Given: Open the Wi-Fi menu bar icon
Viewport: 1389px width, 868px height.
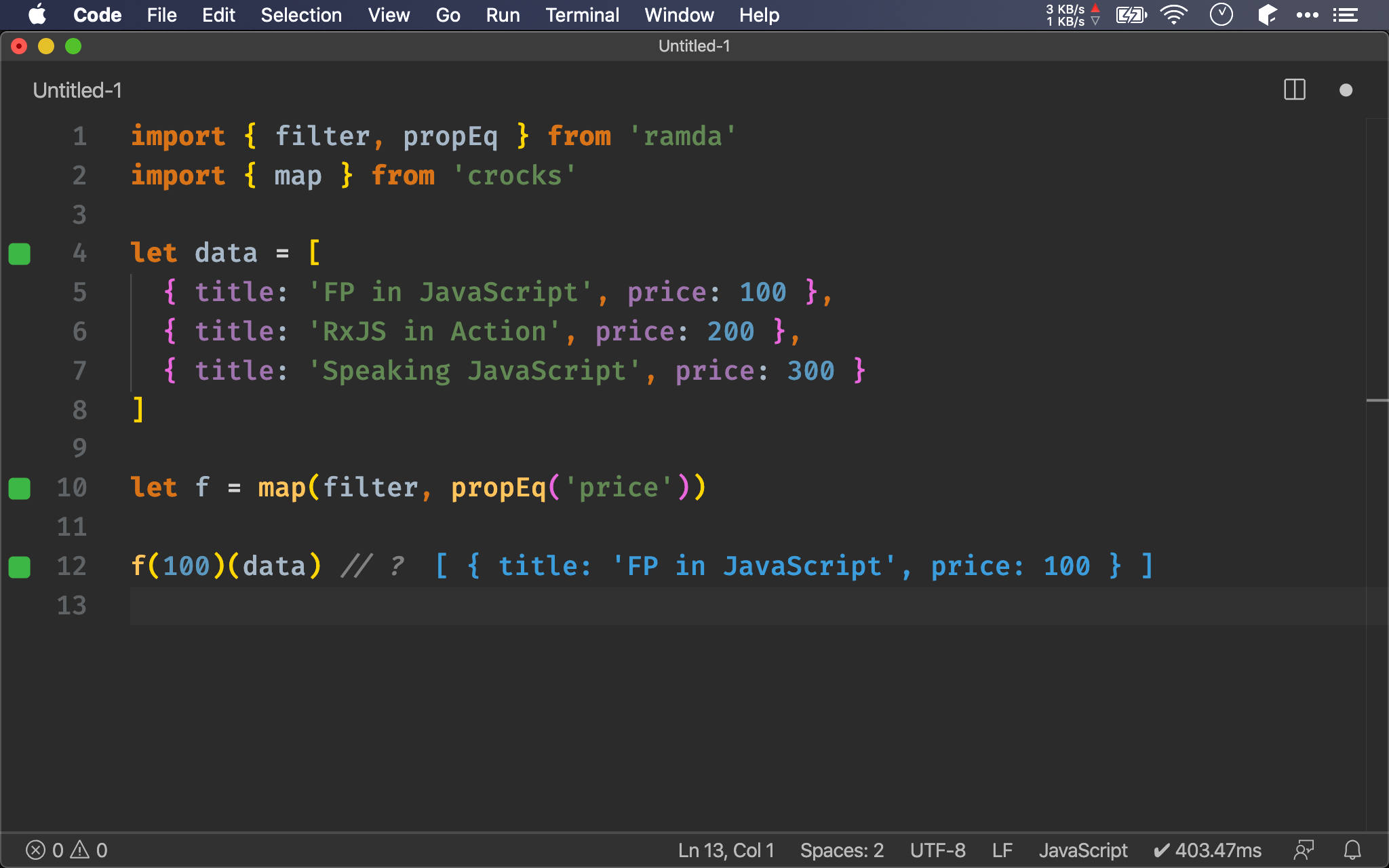Looking at the screenshot, I should click(1174, 15).
